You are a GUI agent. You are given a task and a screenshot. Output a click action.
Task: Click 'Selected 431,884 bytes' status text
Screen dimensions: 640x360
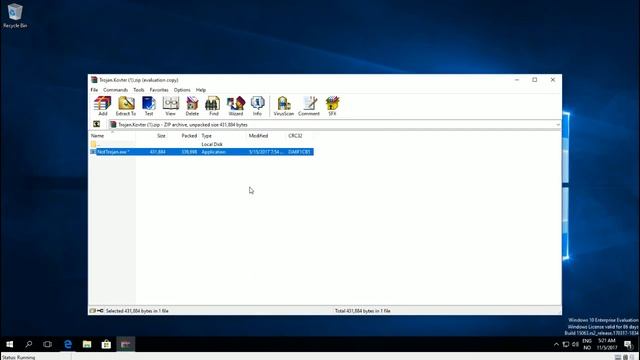[x=137, y=311]
